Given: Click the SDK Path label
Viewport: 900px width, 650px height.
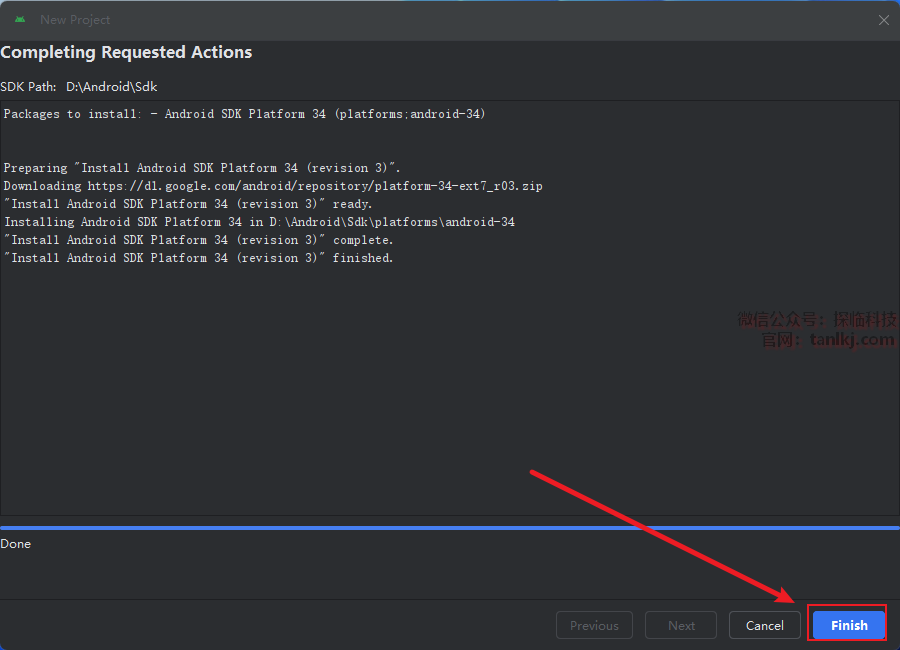Looking at the screenshot, I should tap(28, 87).
